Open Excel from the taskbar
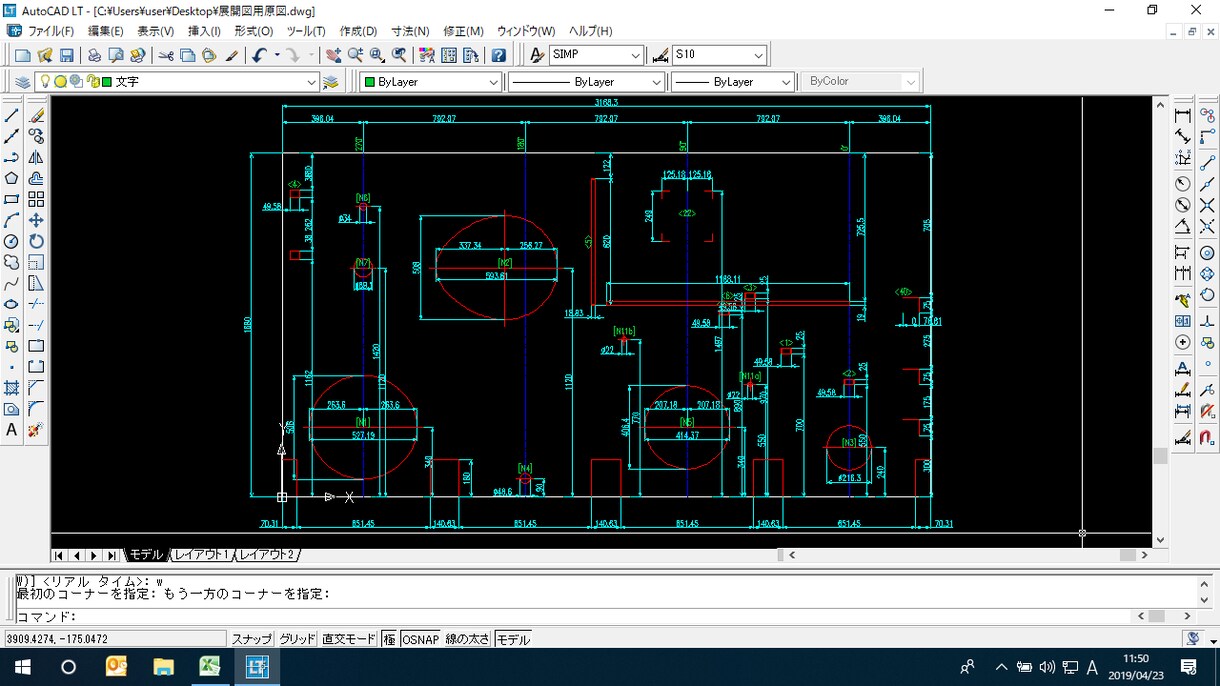This screenshot has height=686, width=1220. click(210, 667)
